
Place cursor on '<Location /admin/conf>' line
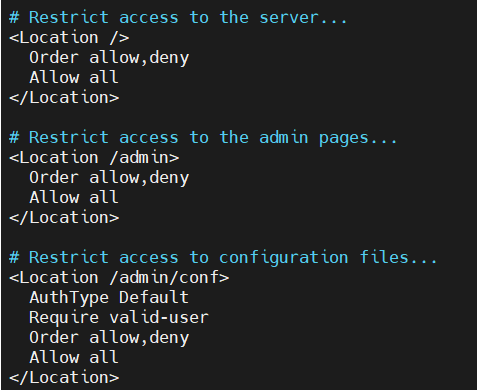pyautogui.click(x=119, y=277)
